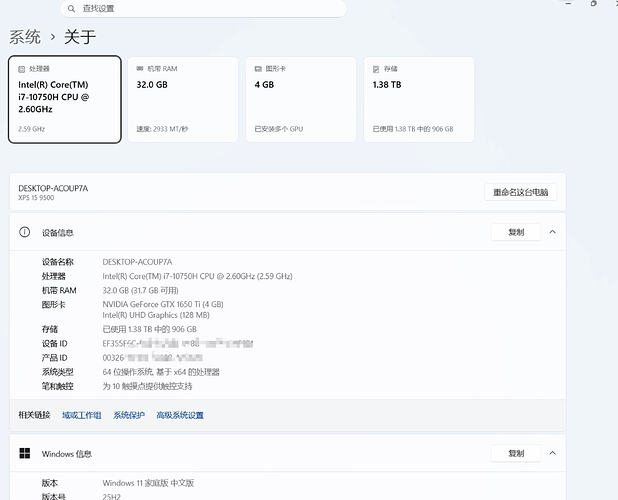
Task: Click 设备名称 row value DESKTOP-ACOUP7A
Action: (x=137, y=262)
